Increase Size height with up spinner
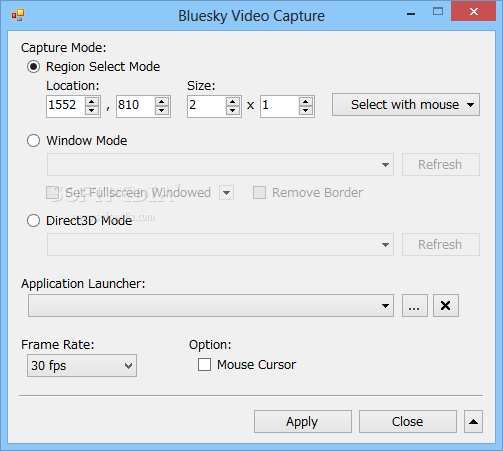Image resolution: width=503 pixels, height=451 pixels. (x=306, y=101)
